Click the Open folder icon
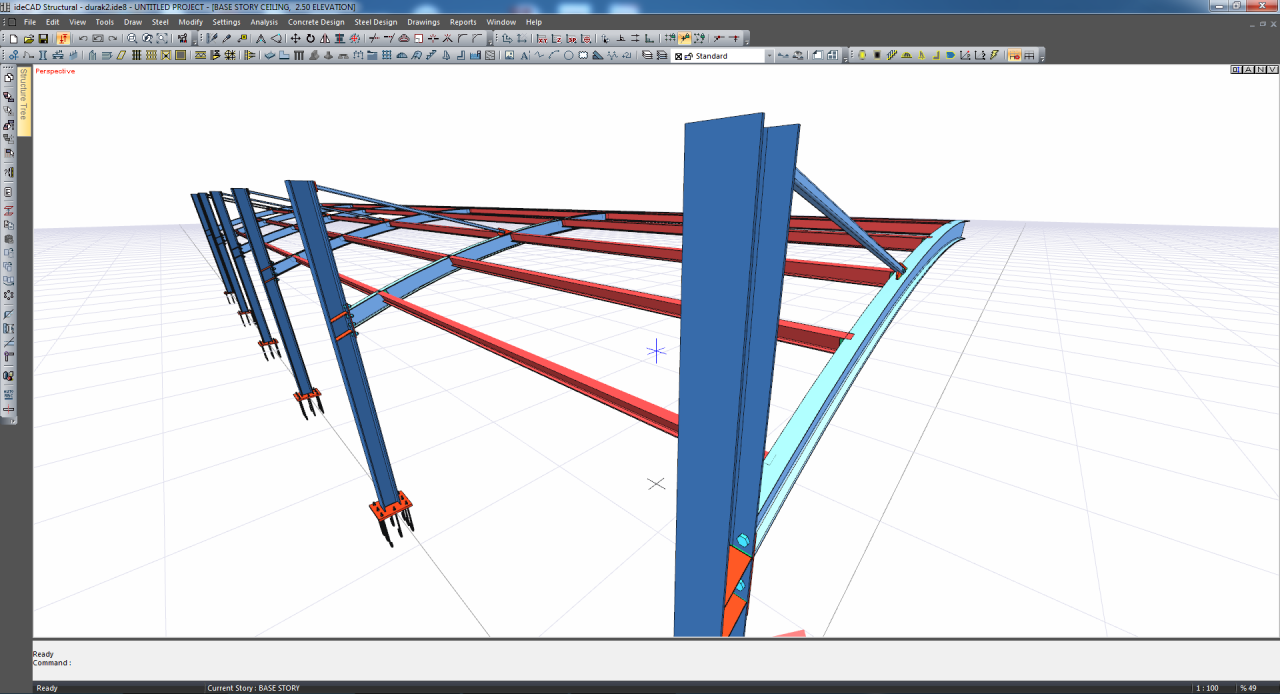Screen dimensions: 1280x694 click(x=29, y=38)
